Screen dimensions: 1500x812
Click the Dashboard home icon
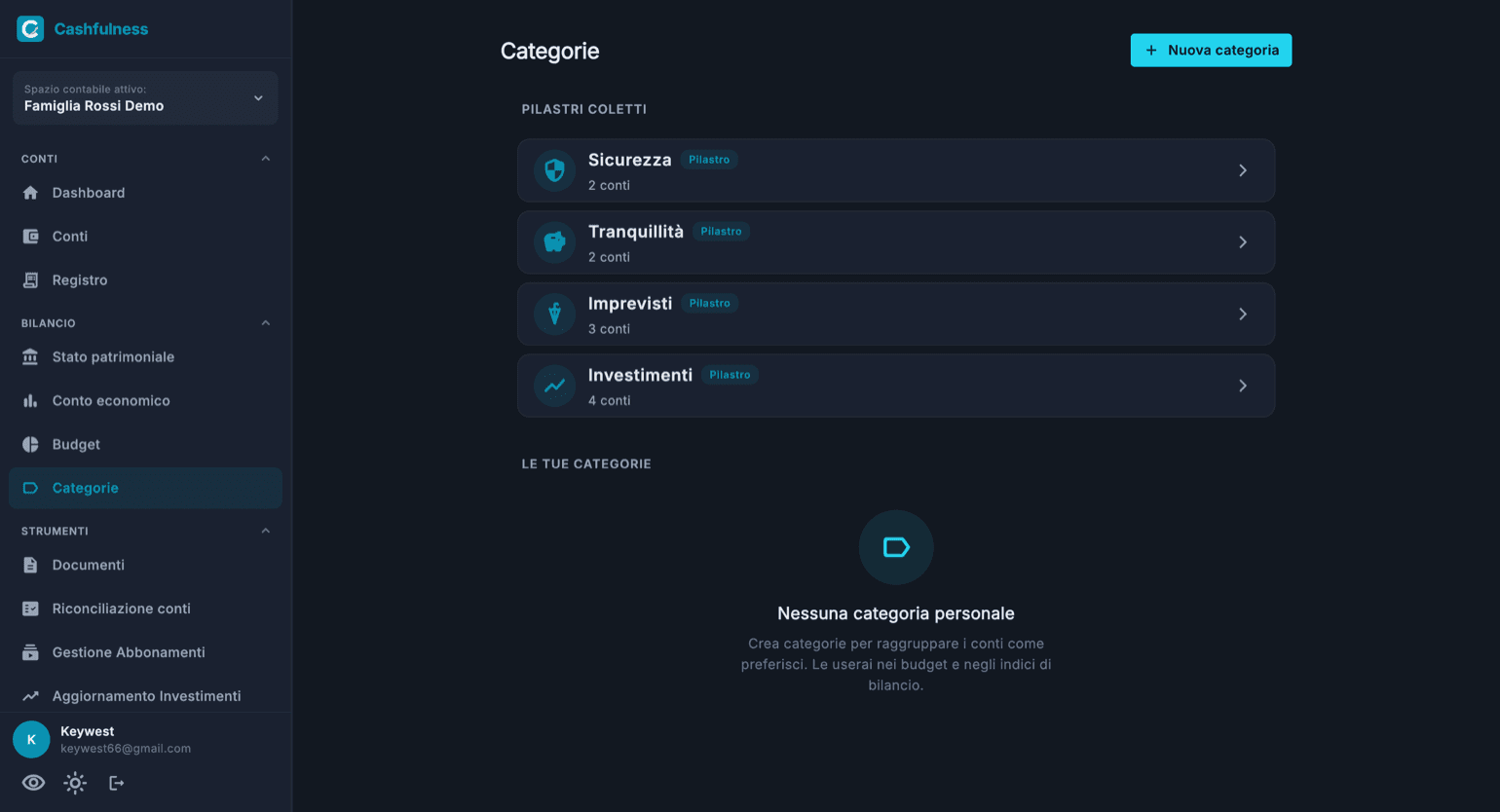pos(30,193)
